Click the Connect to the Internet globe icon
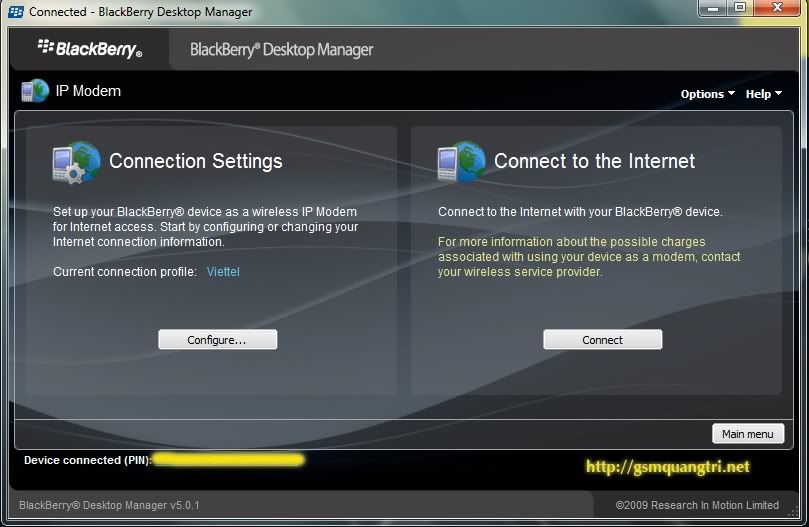Viewport: 809px width, 527px height. tap(461, 163)
